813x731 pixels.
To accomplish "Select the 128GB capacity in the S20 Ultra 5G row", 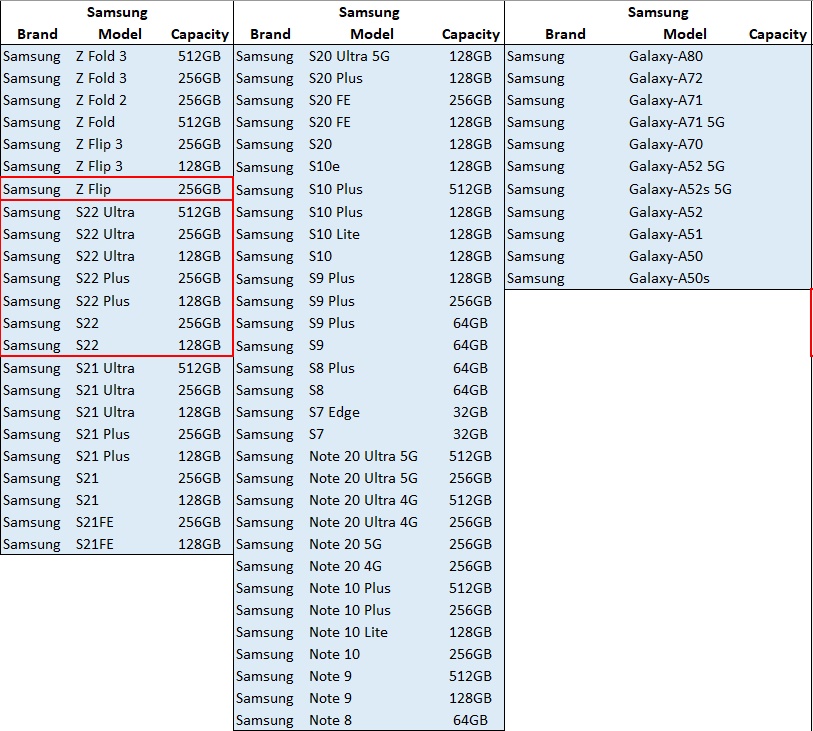I will click(x=470, y=56).
